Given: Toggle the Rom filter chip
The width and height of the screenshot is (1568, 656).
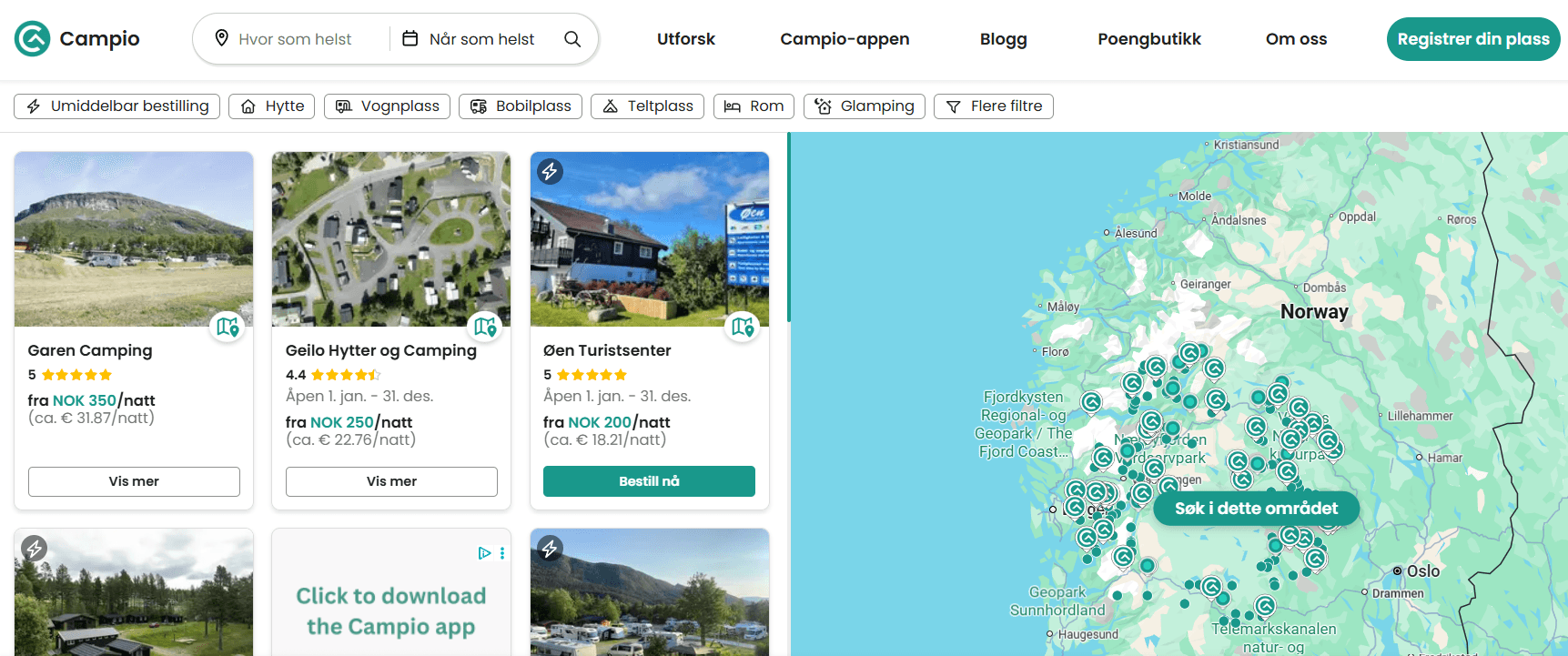Looking at the screenshot, I should (754, 106).
